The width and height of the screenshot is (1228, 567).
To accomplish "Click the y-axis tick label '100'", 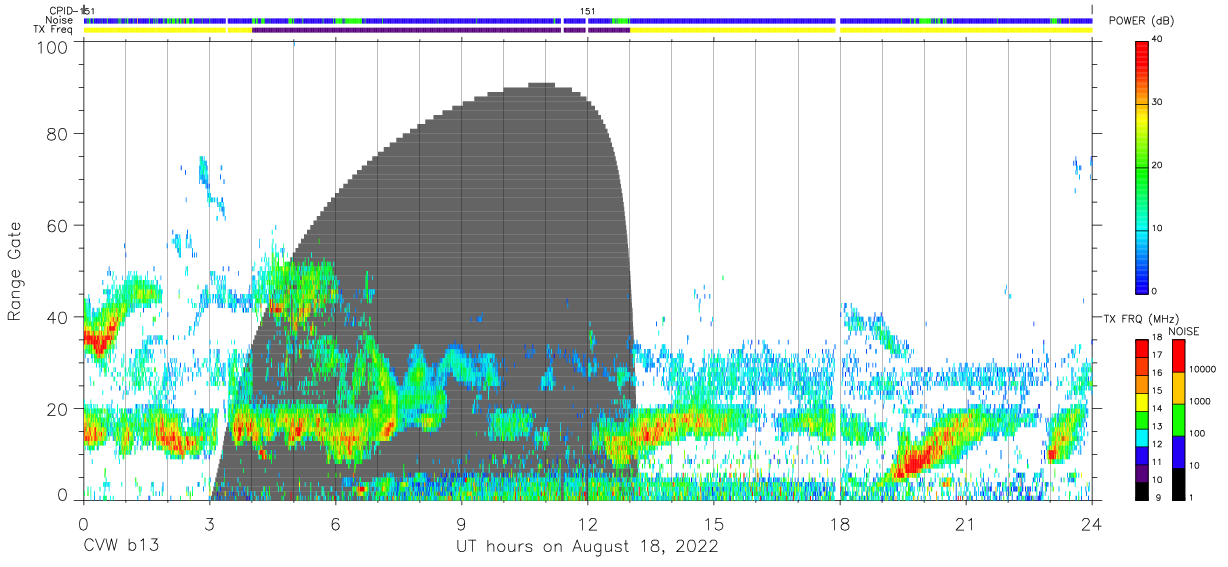I will click(54, 47).
